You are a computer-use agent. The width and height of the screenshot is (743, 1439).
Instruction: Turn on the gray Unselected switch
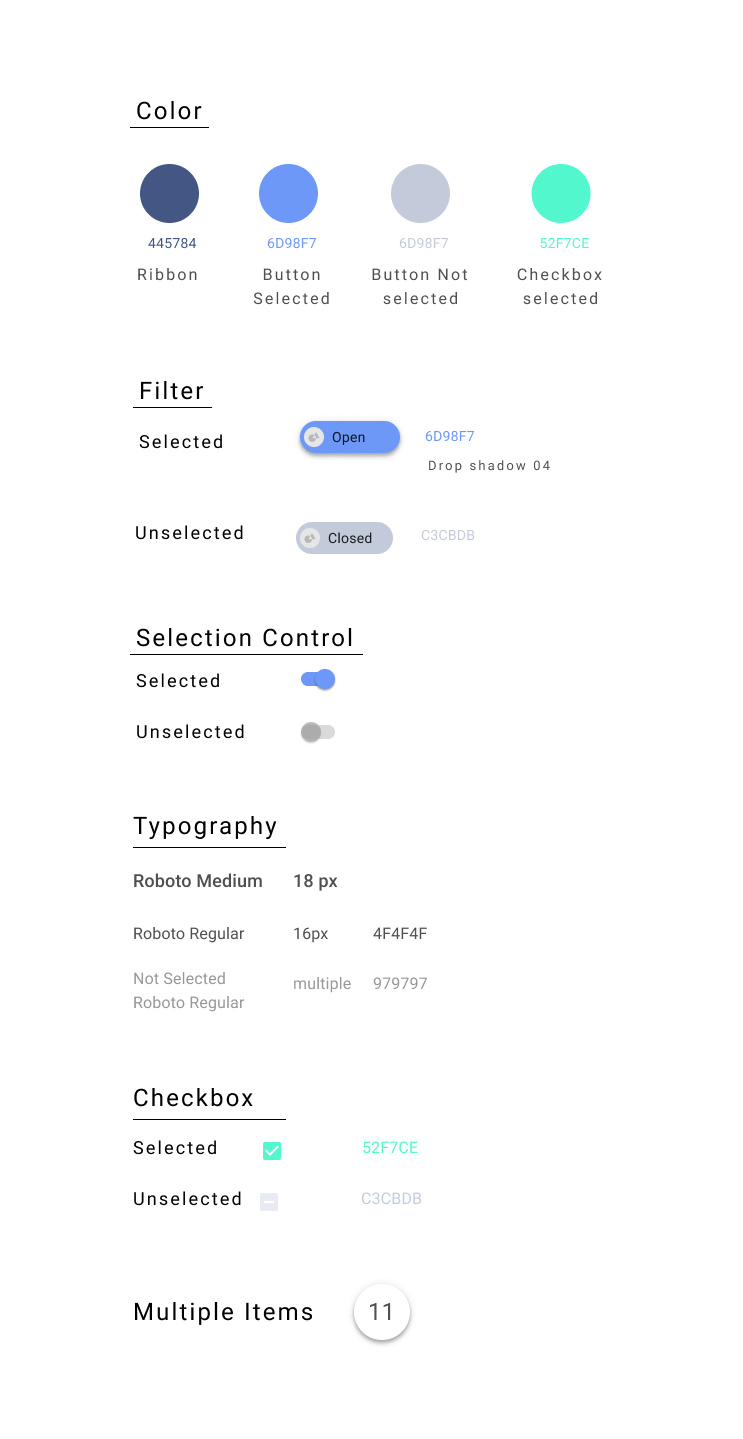click(318, 732)
